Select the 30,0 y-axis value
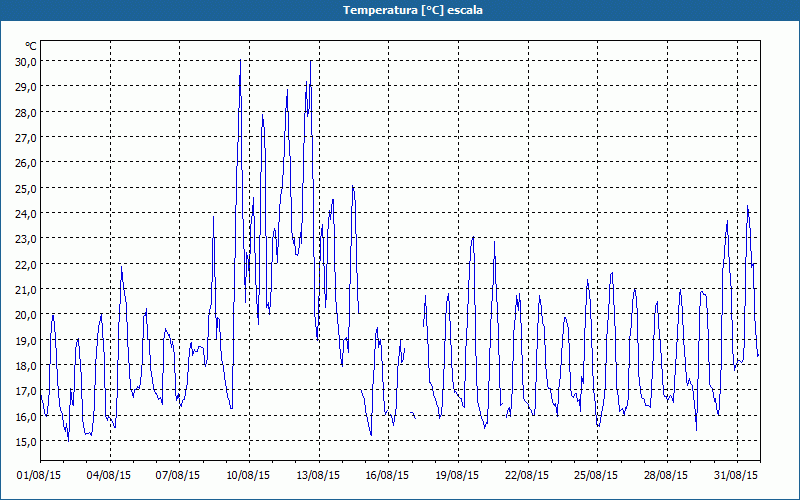The height and width of the screenshot is (500, 800). pos(26,62)
